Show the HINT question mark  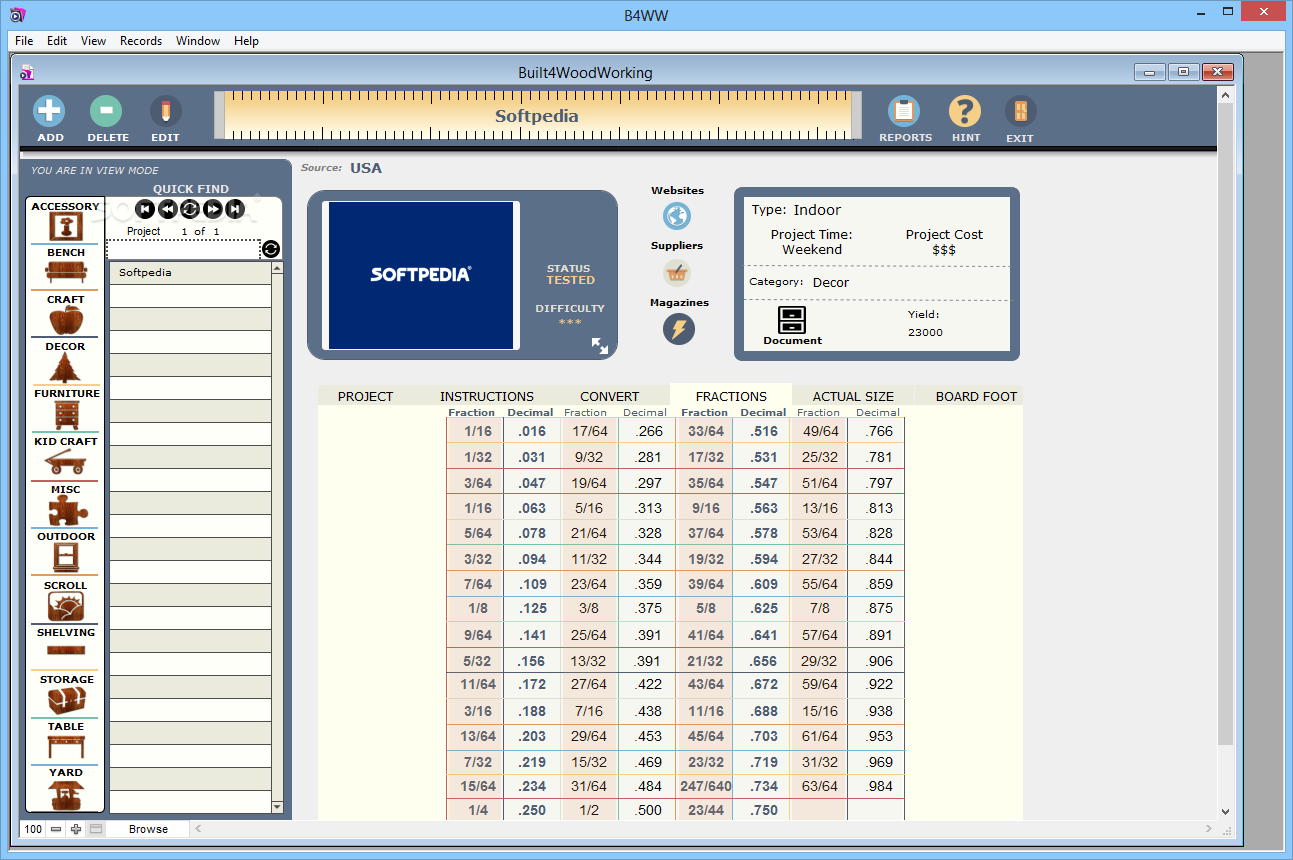coord(965,111)
